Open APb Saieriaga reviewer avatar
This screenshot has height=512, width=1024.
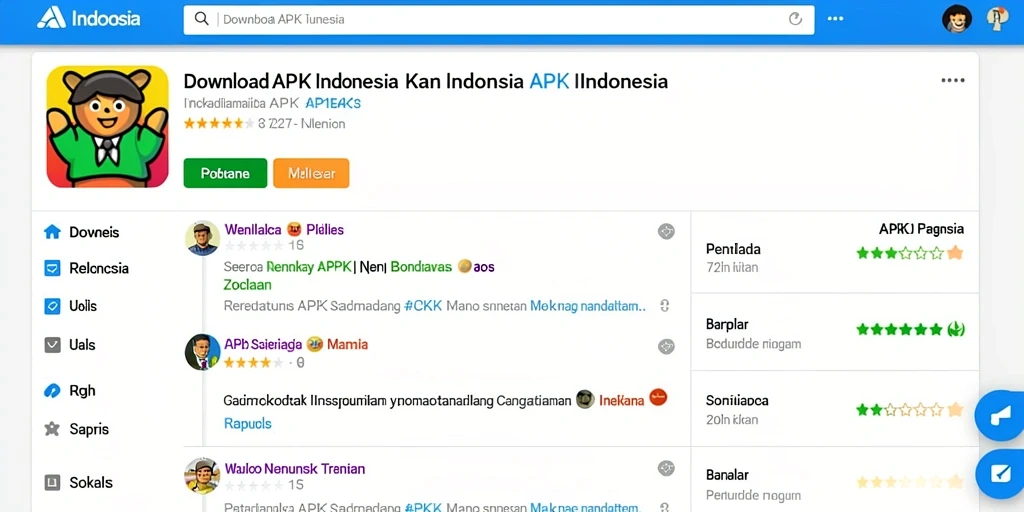point(202,352)
